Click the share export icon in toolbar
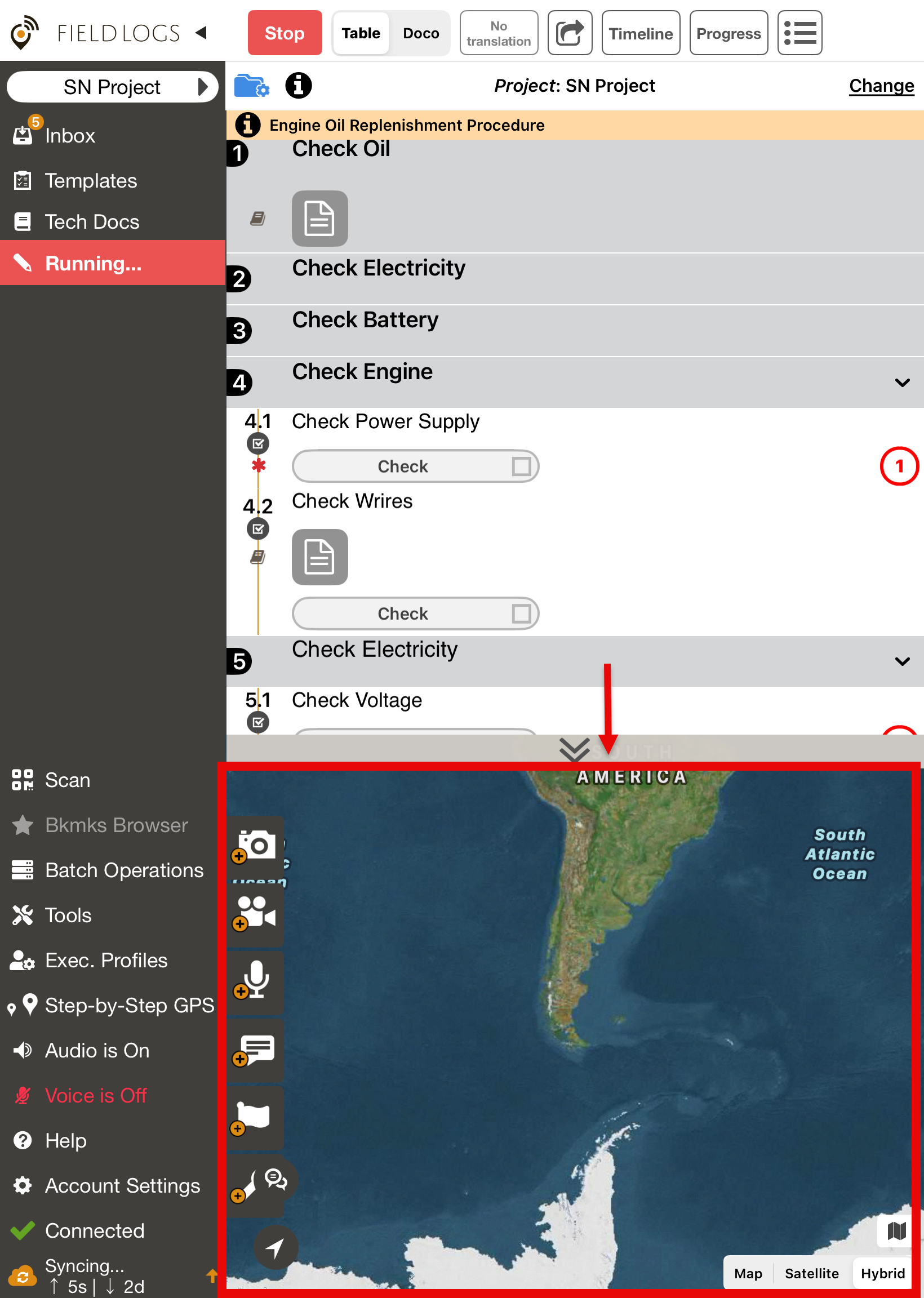924x1298 pixels. 570,33
